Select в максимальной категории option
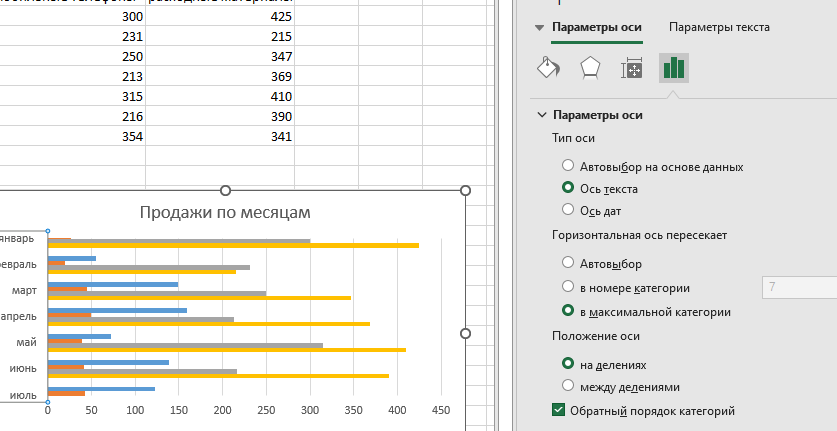The height and width of the screenshot is (431, 837). (568, 312)
